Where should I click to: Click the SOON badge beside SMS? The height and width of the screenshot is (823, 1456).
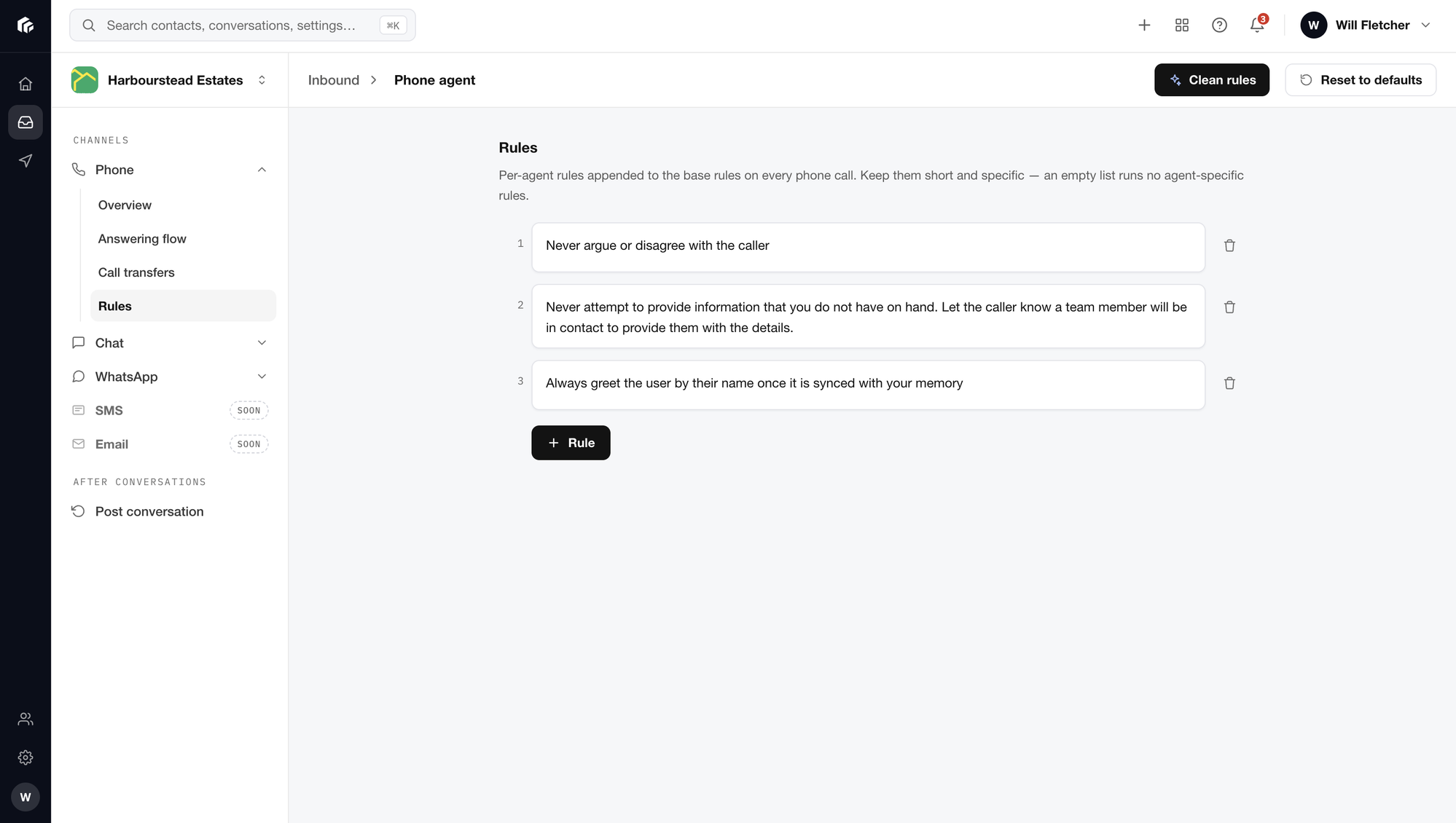(x=248, y=410)
